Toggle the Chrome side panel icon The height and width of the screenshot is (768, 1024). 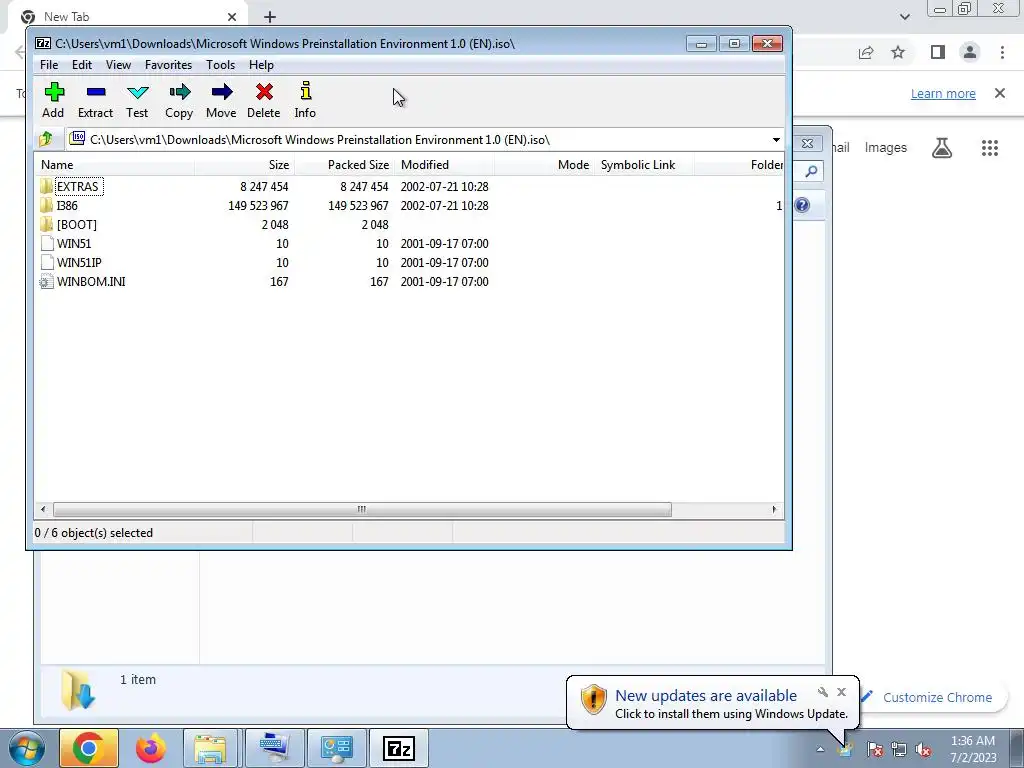click(938, 52)
